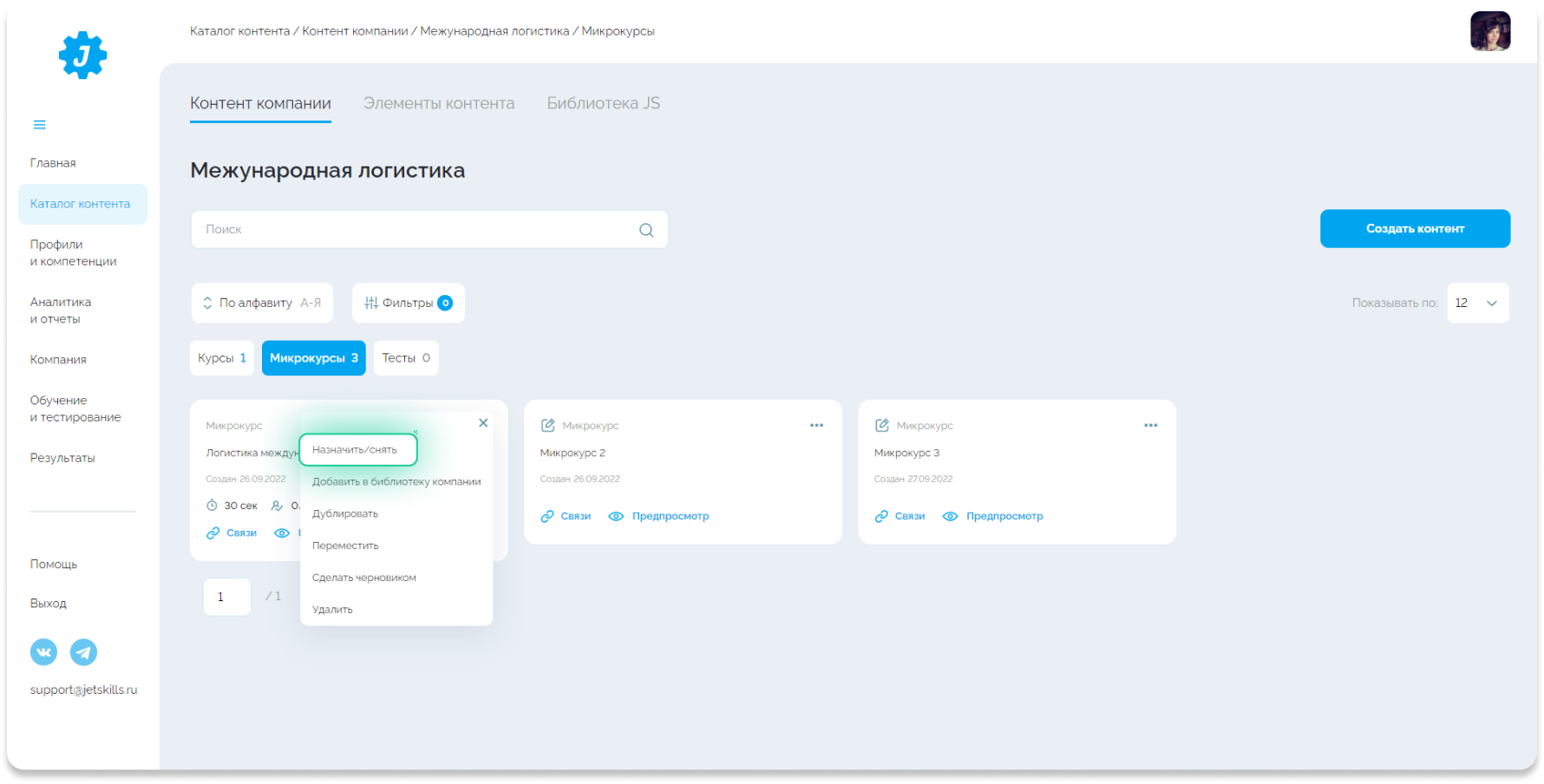Click Микрокурс 2 card title
The image size is (1544, 784).
click(x=572, y=453)
